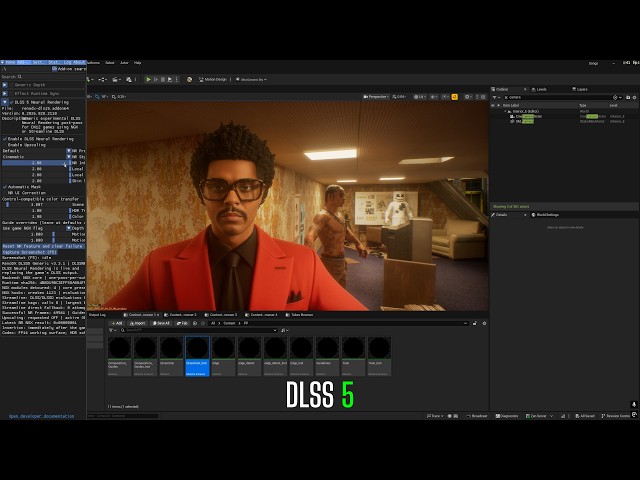
Task: Click the Skin 2.00 slider
Action: coord(36,181)
